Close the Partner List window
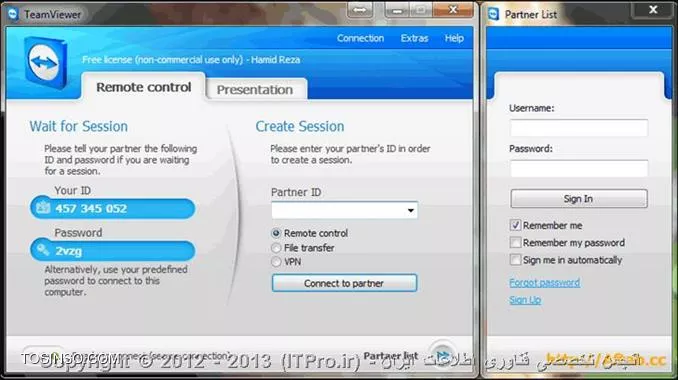The image size is (678, 380). coord(653,10)
